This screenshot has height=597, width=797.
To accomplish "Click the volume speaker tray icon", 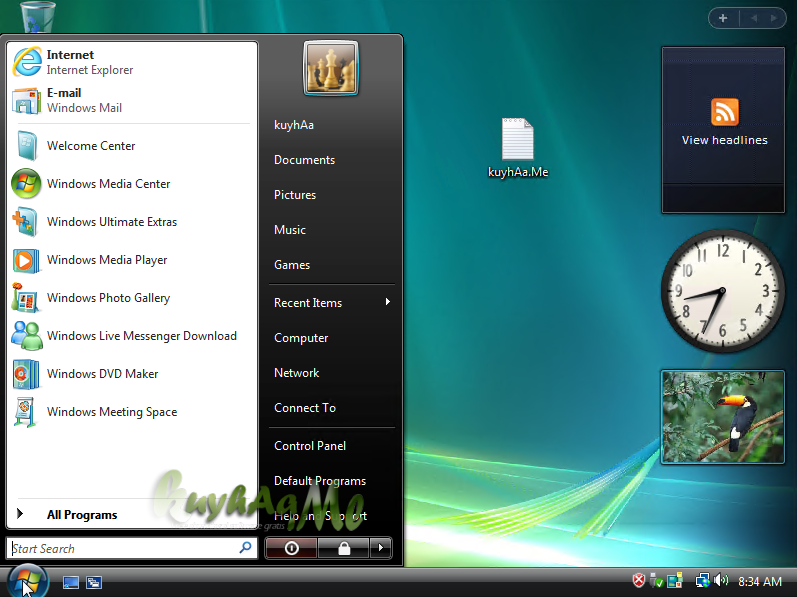I will click(x=721, y=580).
